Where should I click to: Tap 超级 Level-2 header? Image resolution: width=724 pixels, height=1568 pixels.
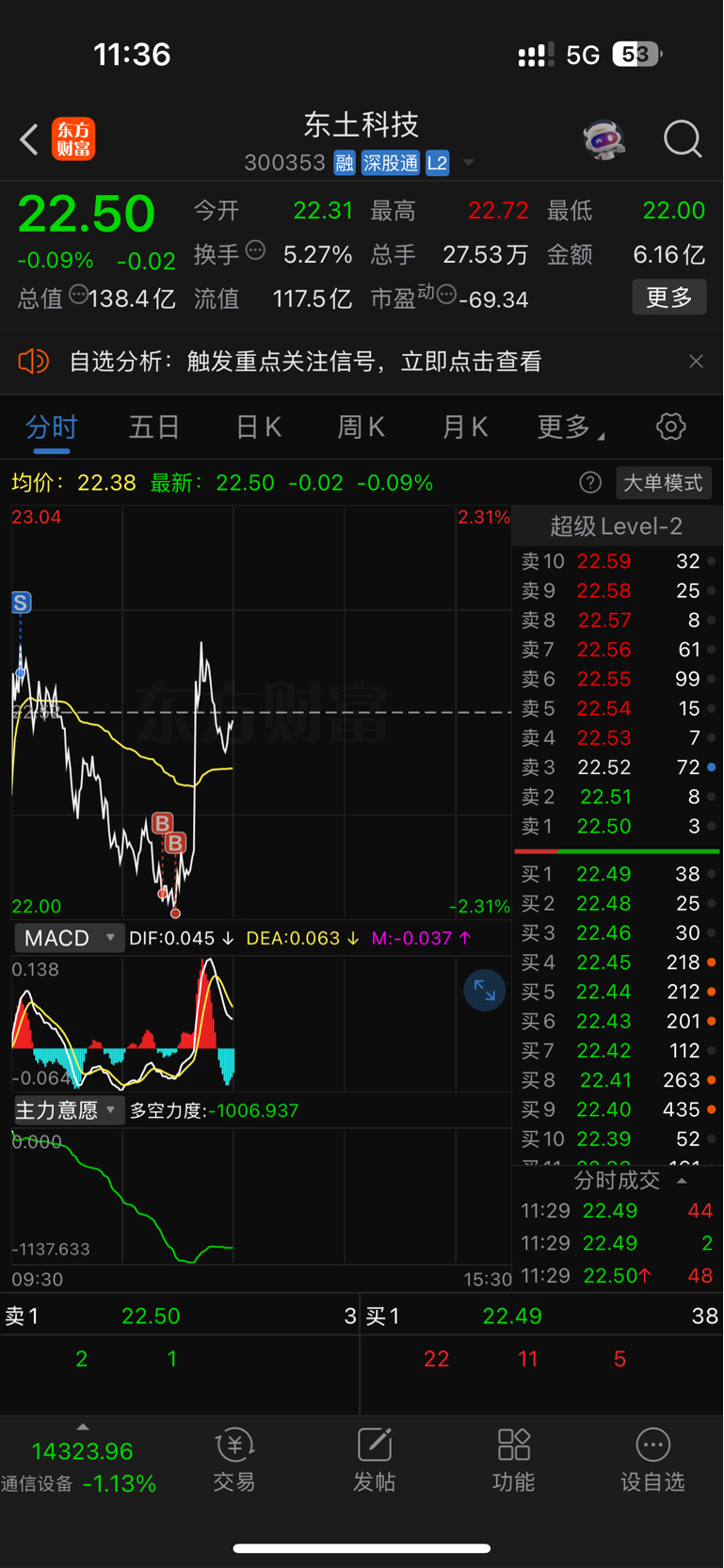[617, 526]
